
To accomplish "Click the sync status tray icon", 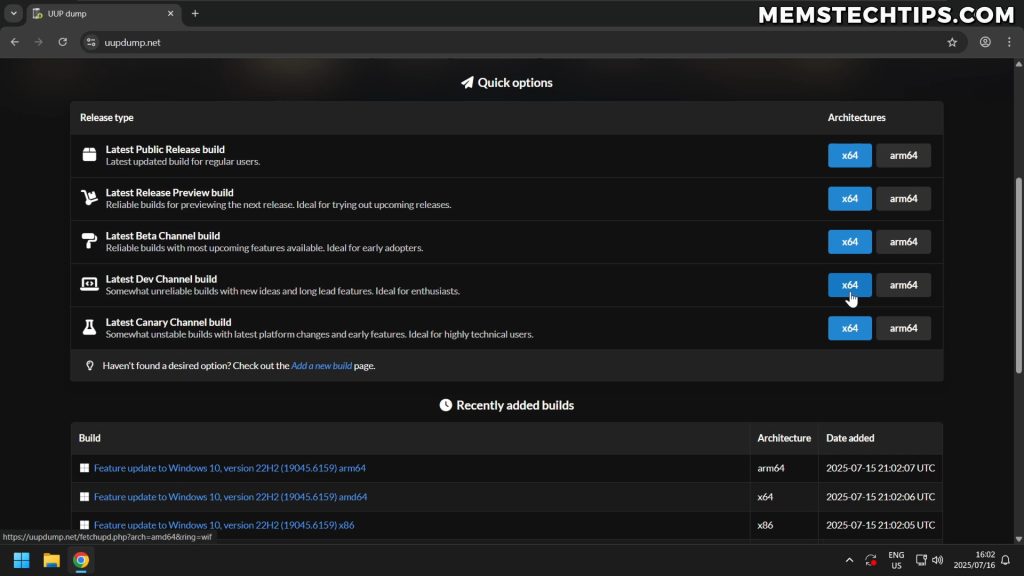I will 871,560.
